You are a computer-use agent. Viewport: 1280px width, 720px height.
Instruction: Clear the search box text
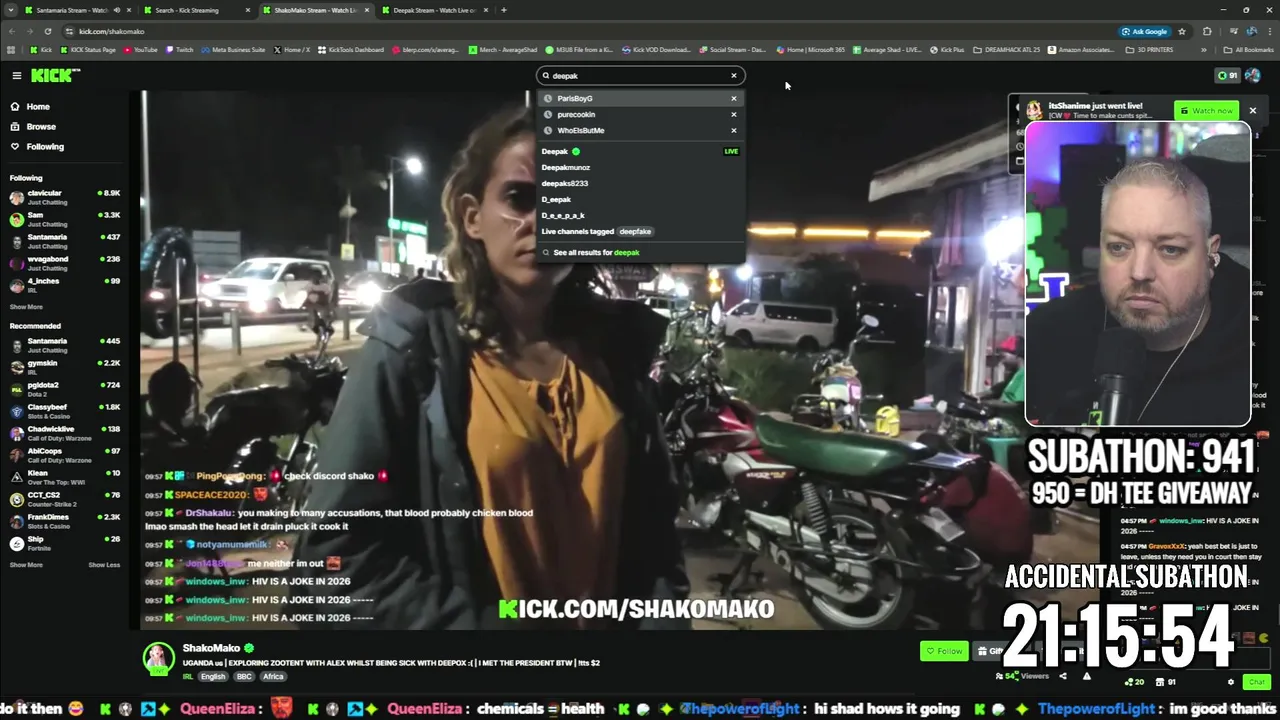[x=733, y=75]
